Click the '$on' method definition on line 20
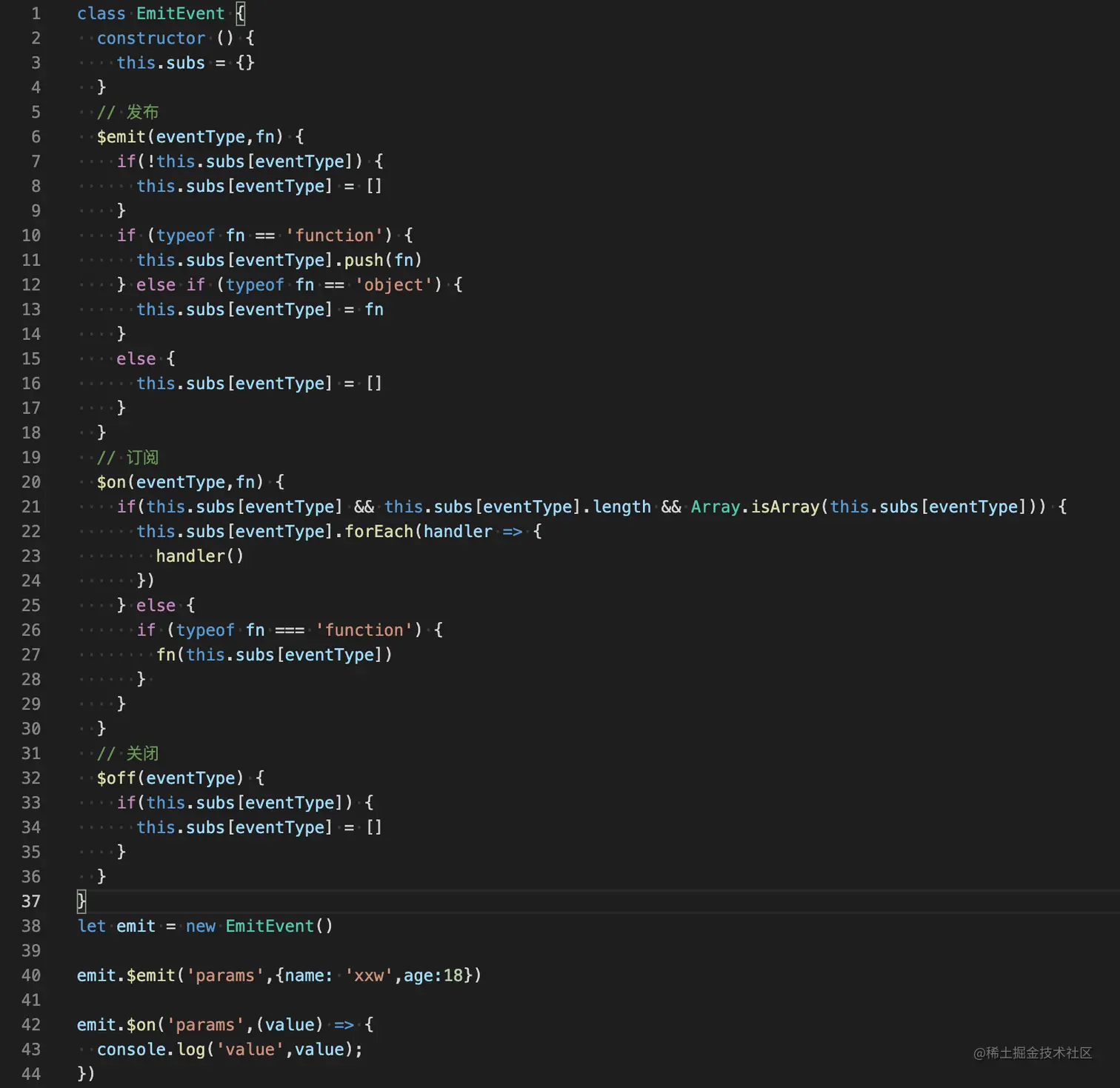Screen dimensions: 1120x1088 point(112,482)
